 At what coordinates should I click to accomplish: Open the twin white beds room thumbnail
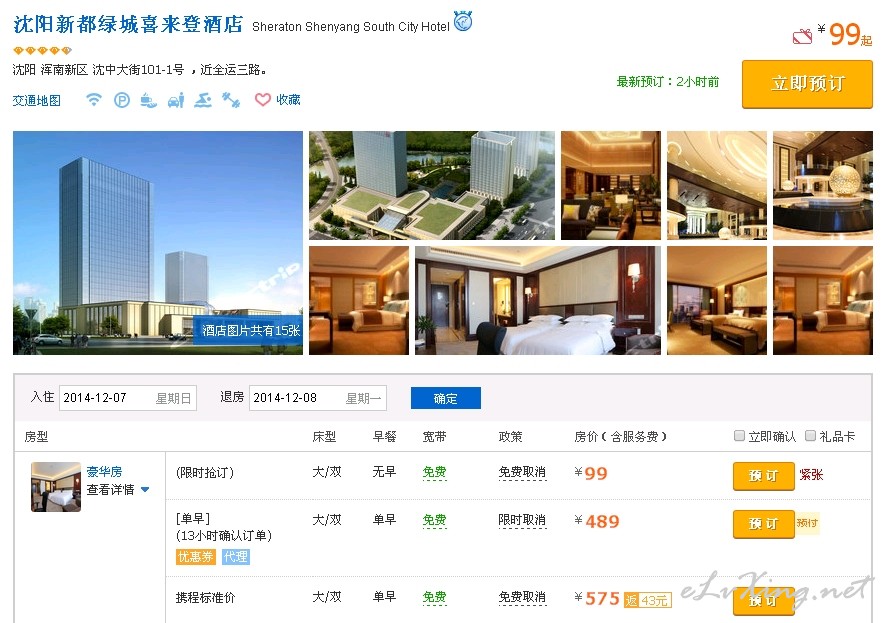click(538, 301)
